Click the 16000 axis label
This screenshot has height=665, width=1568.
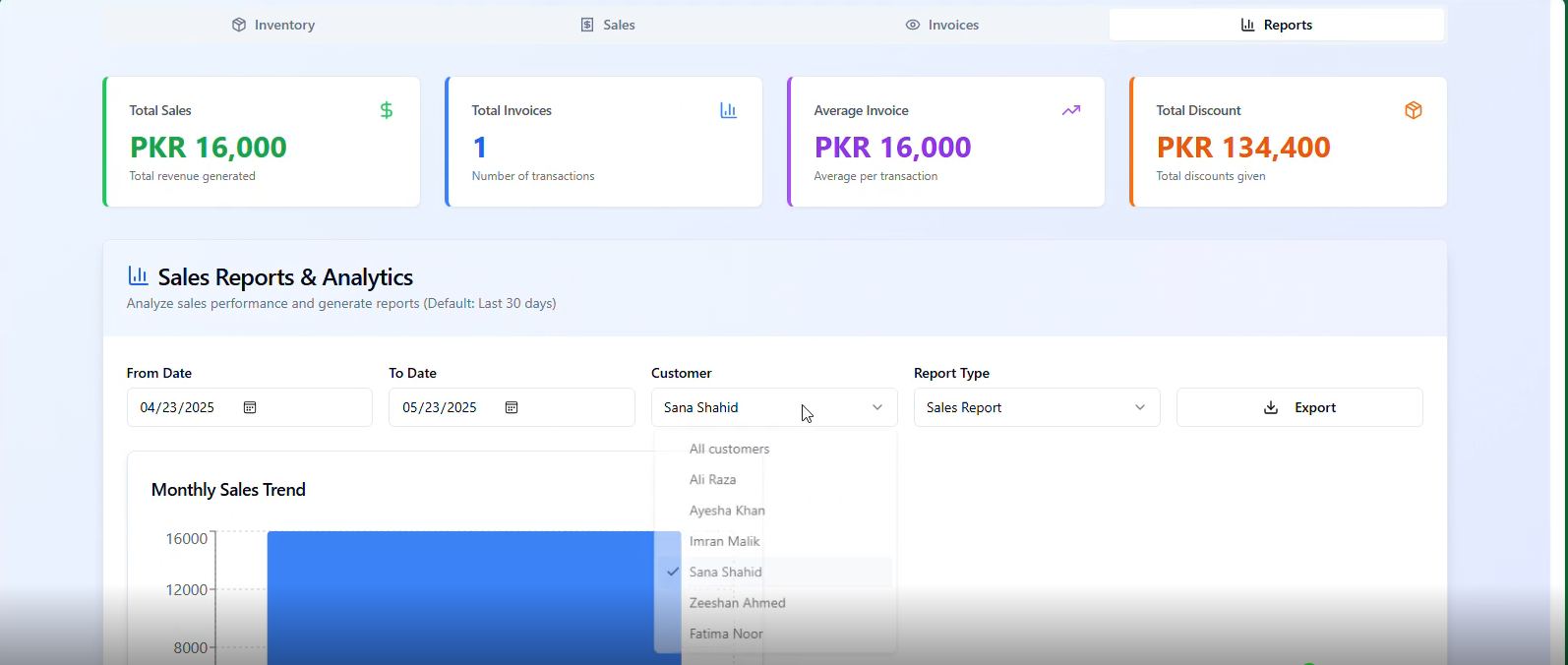pos(187,538)
